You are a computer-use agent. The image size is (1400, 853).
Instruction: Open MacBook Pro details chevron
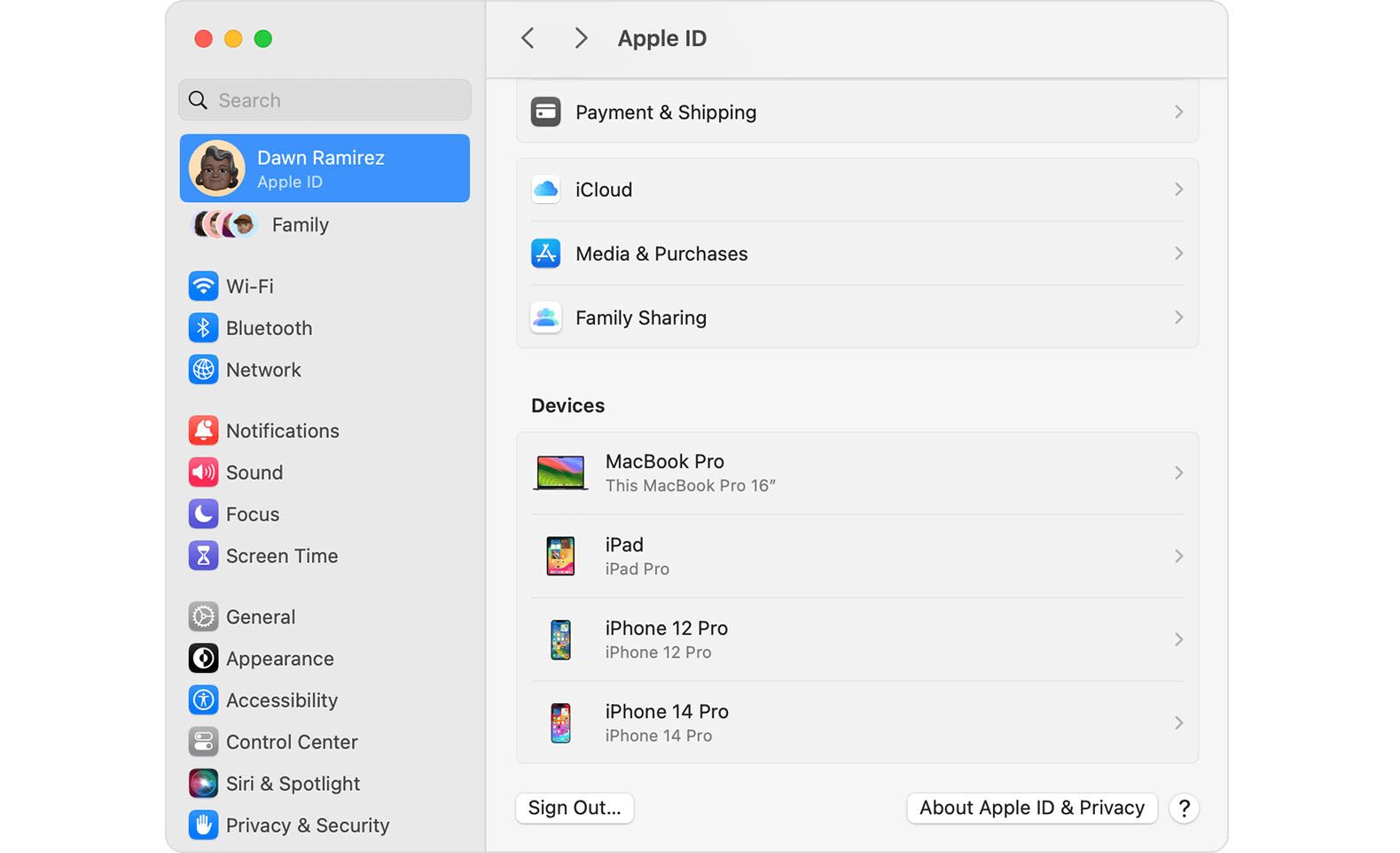tap(1178, 473)
